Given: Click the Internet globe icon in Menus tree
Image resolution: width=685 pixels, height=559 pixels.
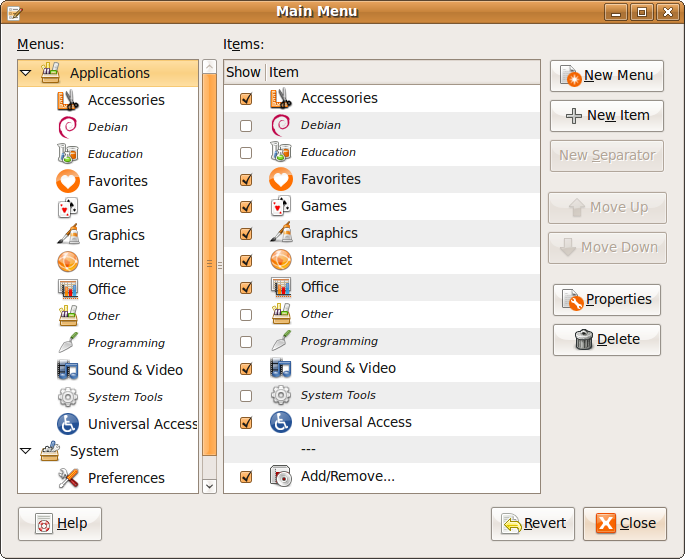Looking at the screenshot, I should (x=68, y=262).
